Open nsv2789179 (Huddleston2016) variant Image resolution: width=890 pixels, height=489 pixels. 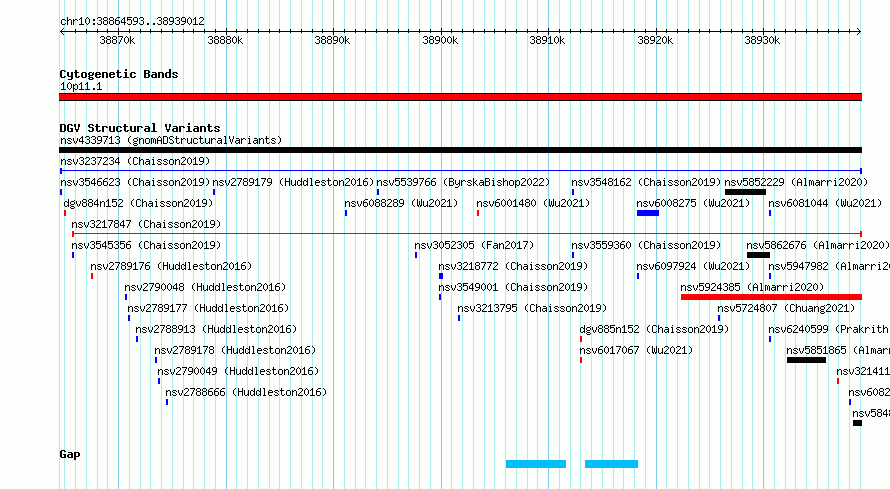[293, 182]
